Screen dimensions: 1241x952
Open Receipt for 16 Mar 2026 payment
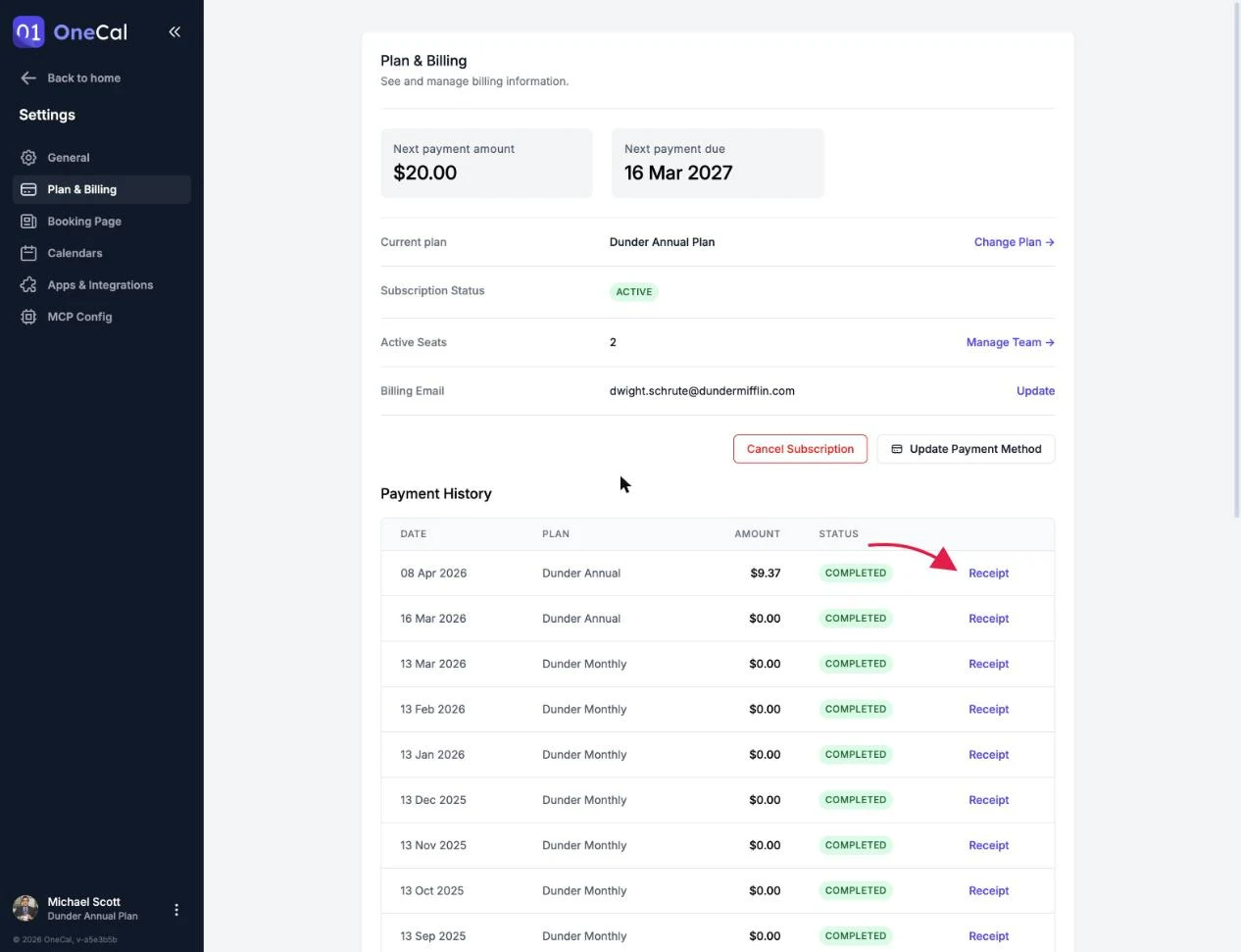click(x=988, y=619)
